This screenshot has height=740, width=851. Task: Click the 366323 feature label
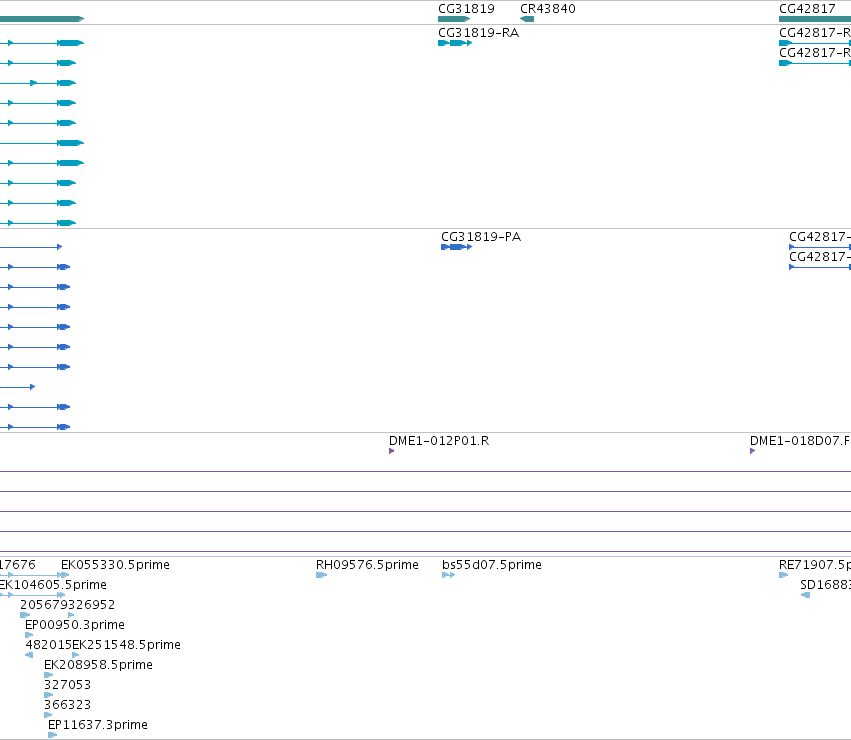click(x=67, y=705)
